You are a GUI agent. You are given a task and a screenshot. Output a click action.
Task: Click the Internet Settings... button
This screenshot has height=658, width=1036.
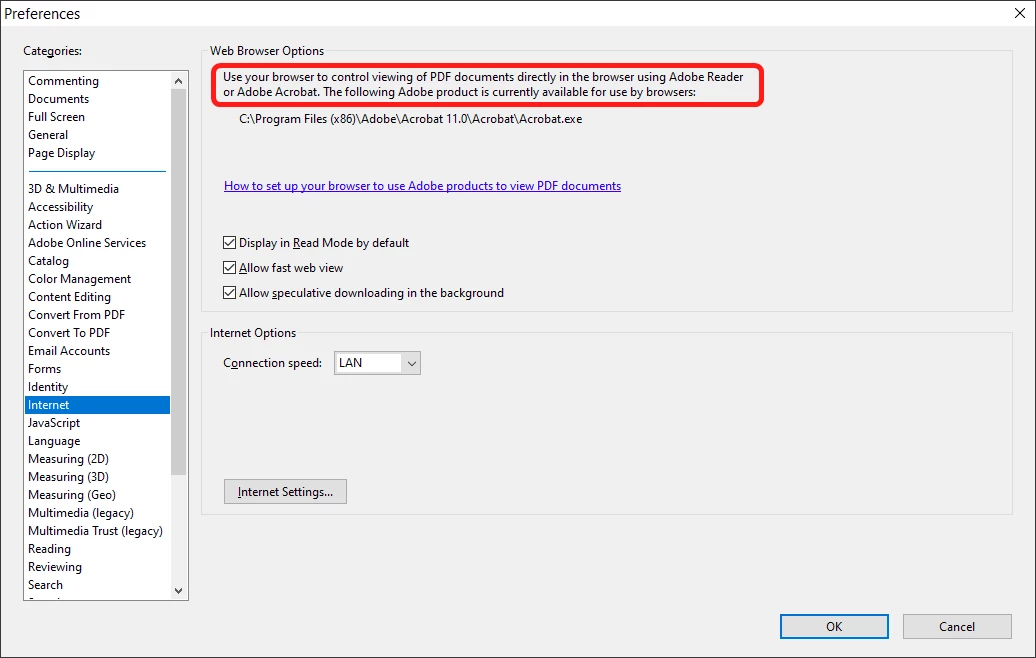coord(285,492)
